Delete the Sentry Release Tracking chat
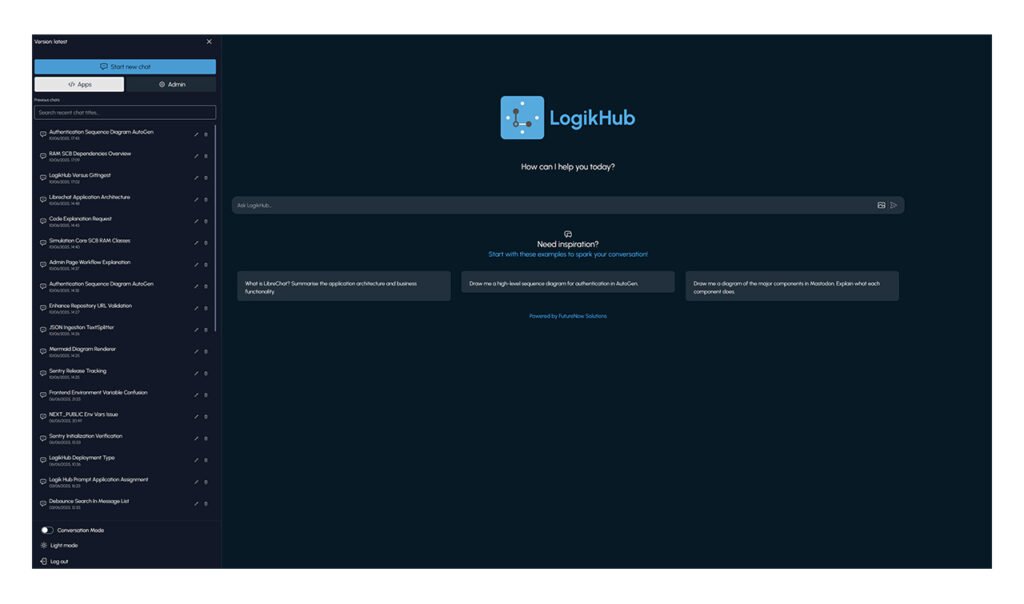Image resolution: width=1024 pixels, height=604 pixels. click(206, 373)
